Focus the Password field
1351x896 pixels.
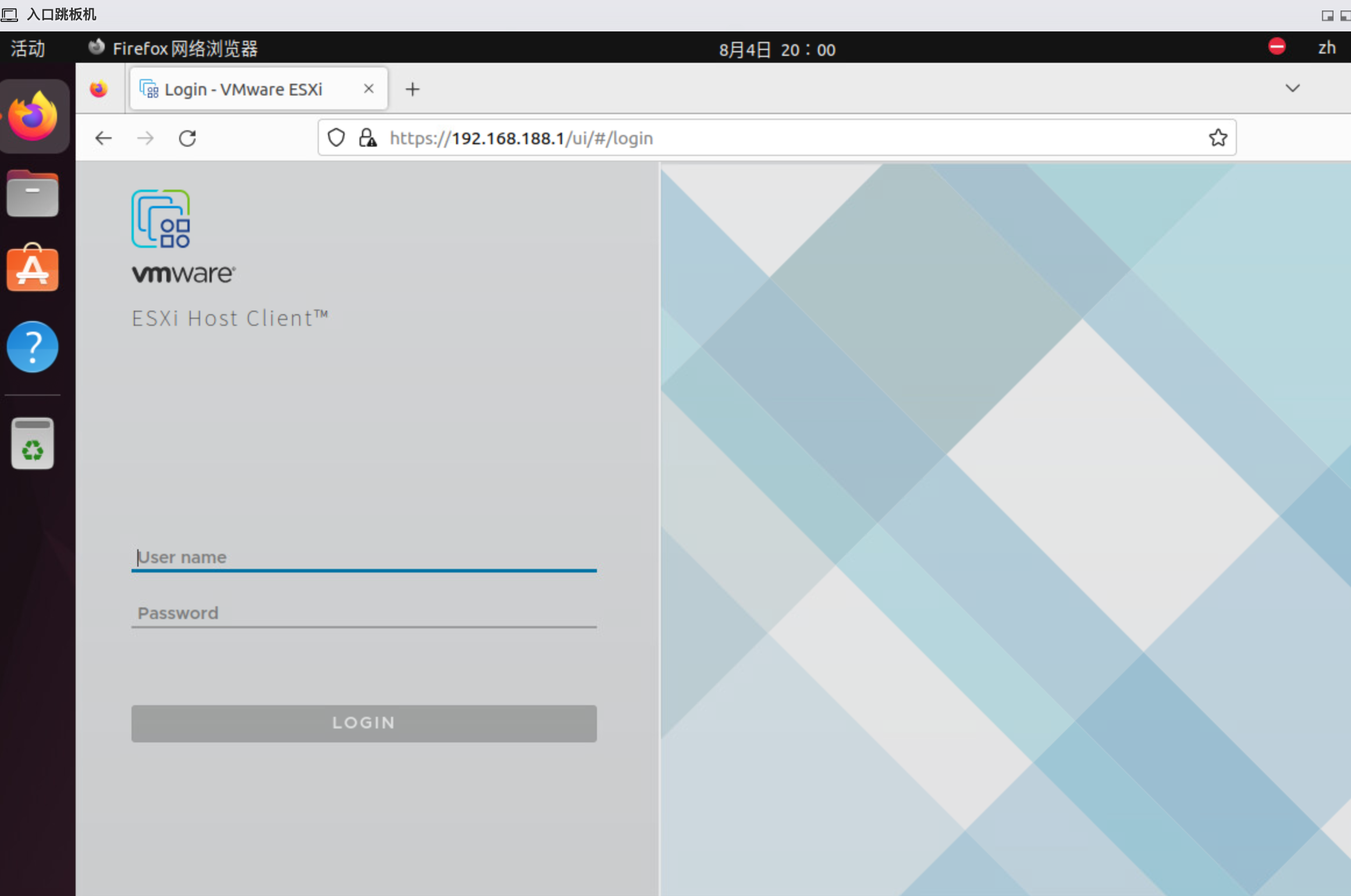pos(364,613)
